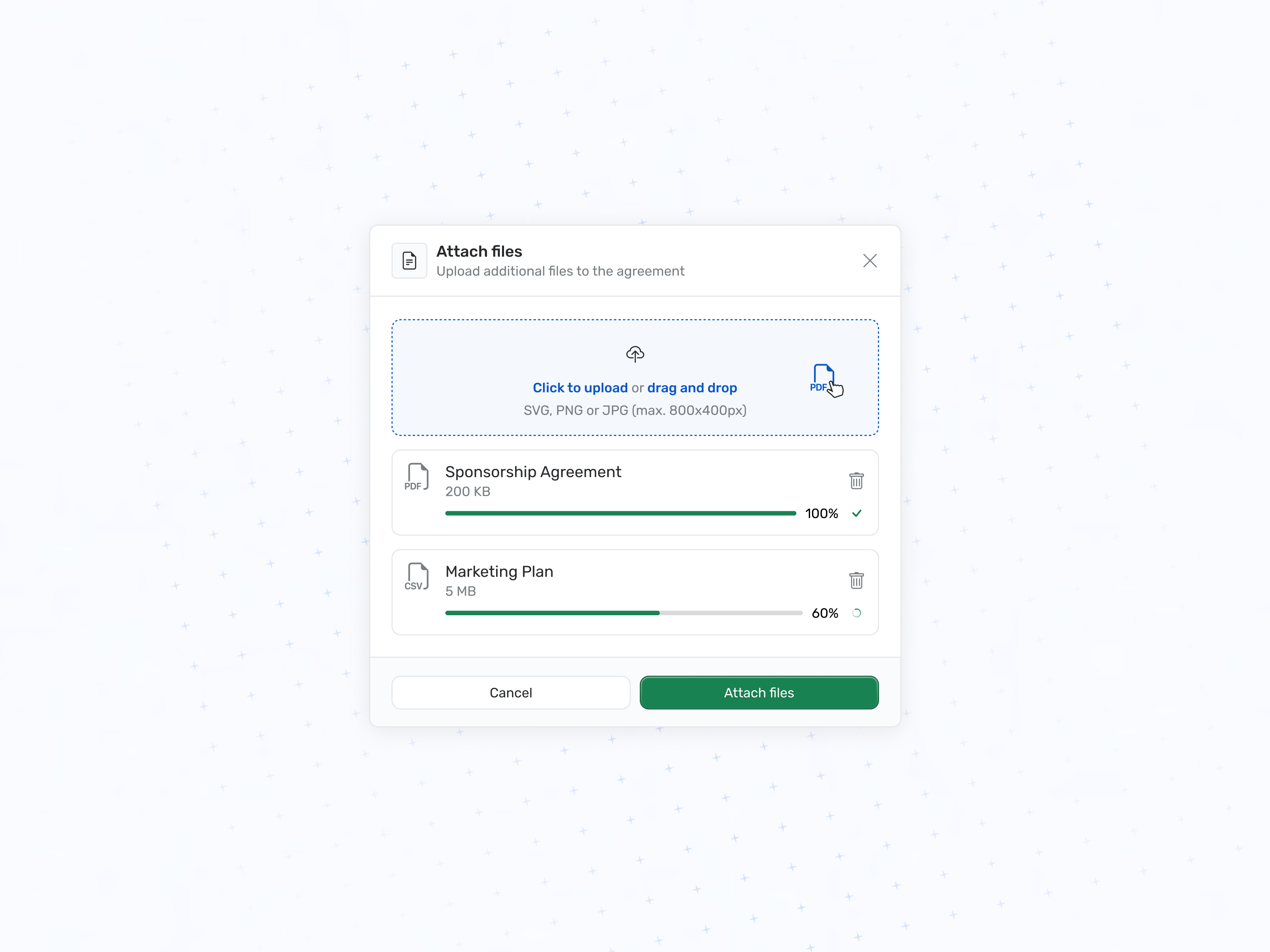
Task: Click the document icon in dialog header
Action: pos(409,261)
